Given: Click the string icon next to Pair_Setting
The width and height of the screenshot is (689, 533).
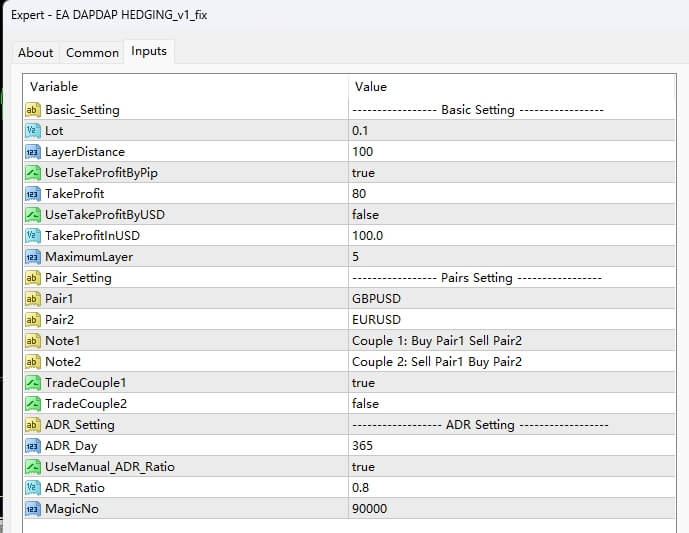Looking at the screenshot, I should click(x=33, y=278).
